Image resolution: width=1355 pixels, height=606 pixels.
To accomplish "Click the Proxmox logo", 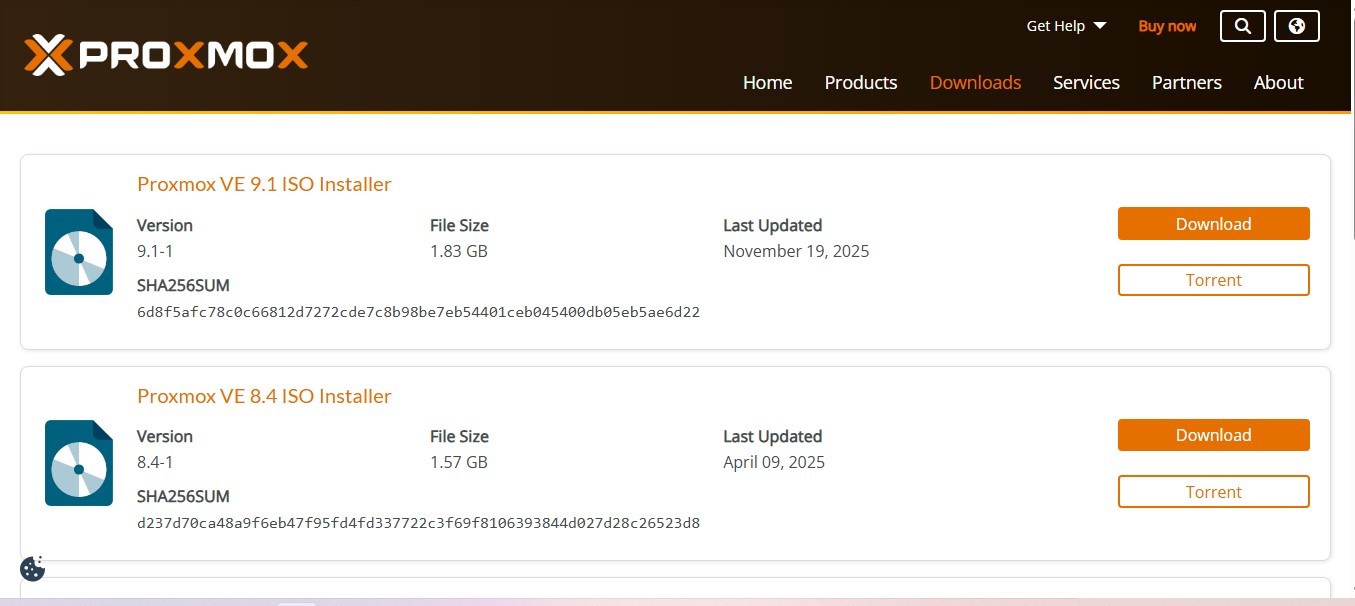I will (166, 55).
